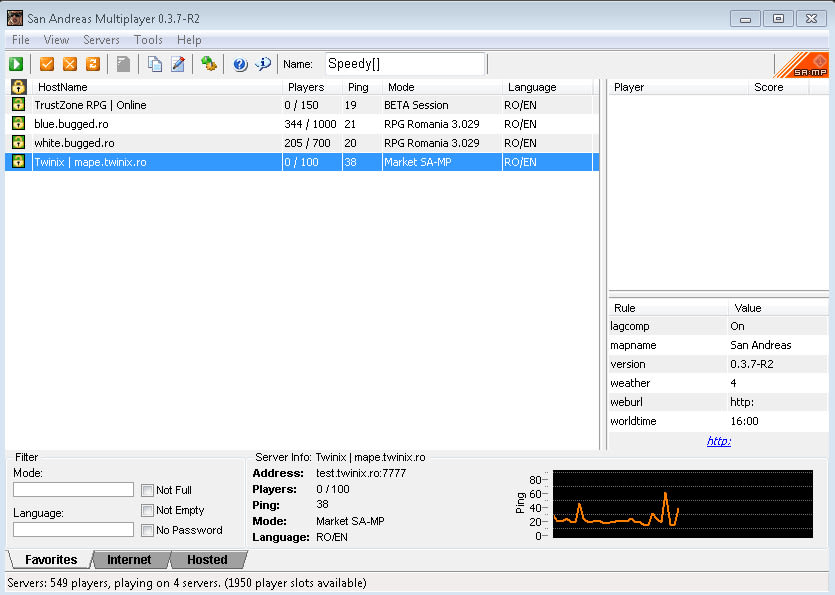Screen dimensions: 835x595
Task: Click the About info icon
Action: [263, 64]
